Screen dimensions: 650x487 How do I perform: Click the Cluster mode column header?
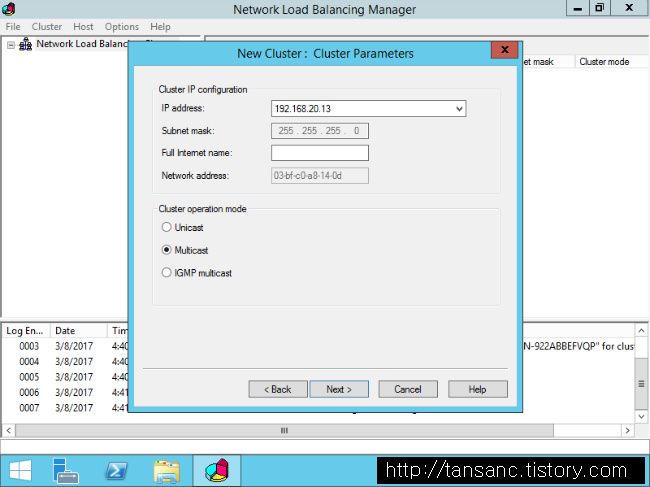(611, 62)
